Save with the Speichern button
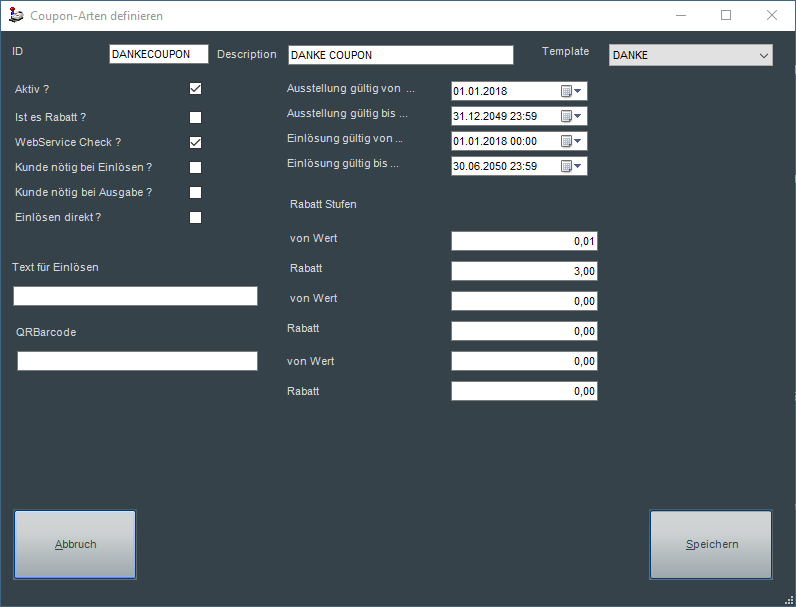 coord(711,544)
